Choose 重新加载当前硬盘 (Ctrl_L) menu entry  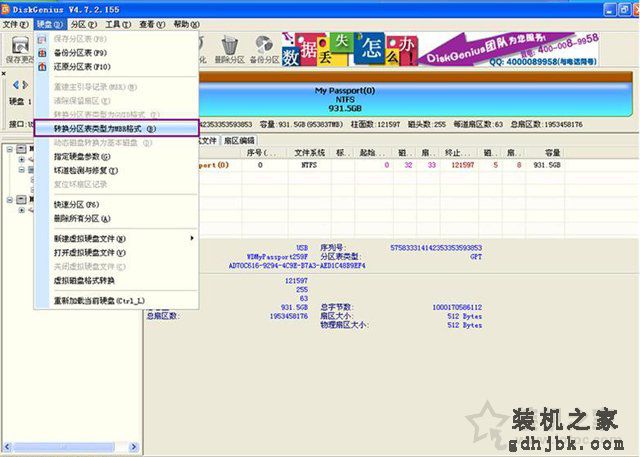click(x=116, y=301)
